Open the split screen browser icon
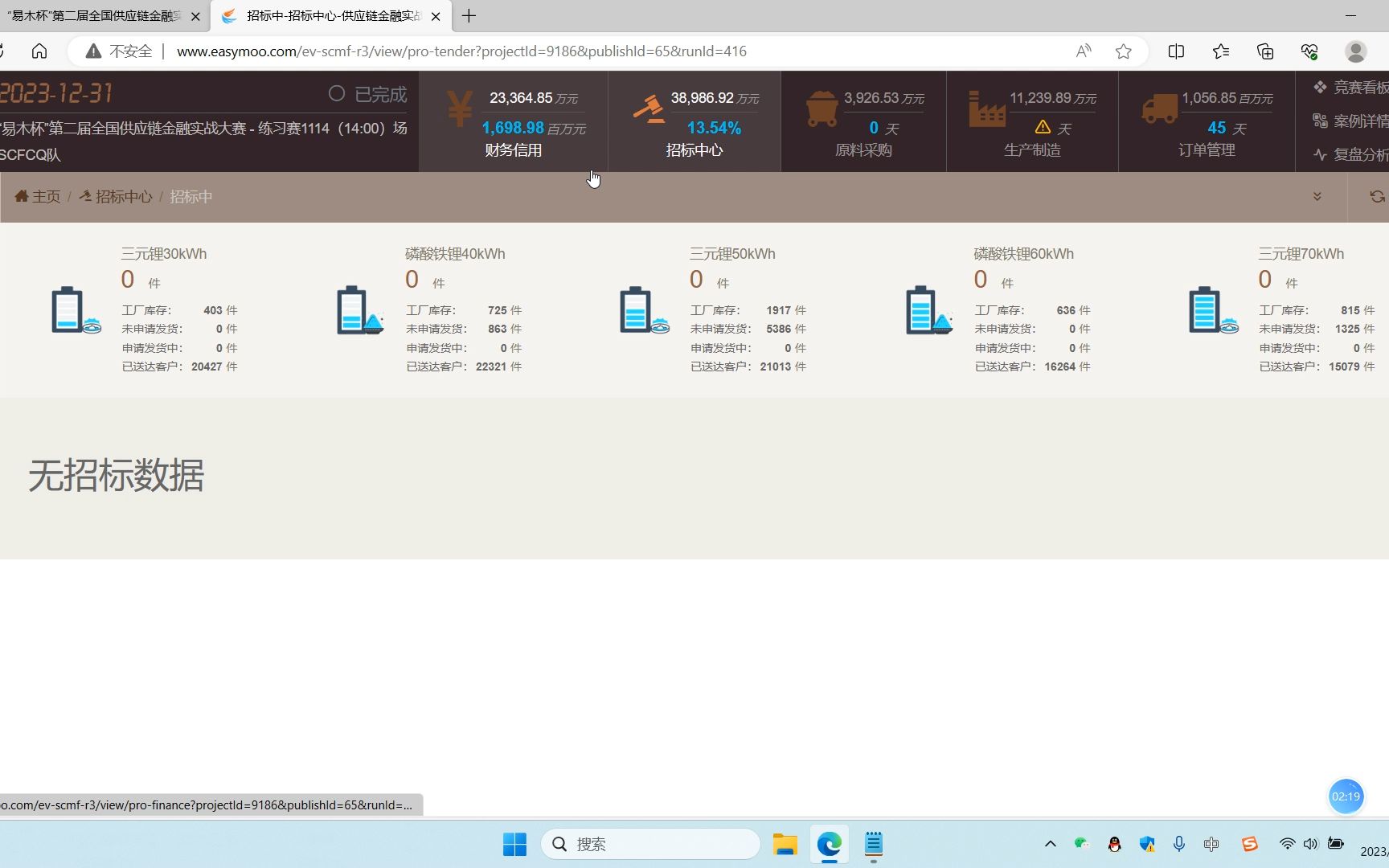Image resolution: width=1389 pixels, height=868 pixels. [1176, 51]
